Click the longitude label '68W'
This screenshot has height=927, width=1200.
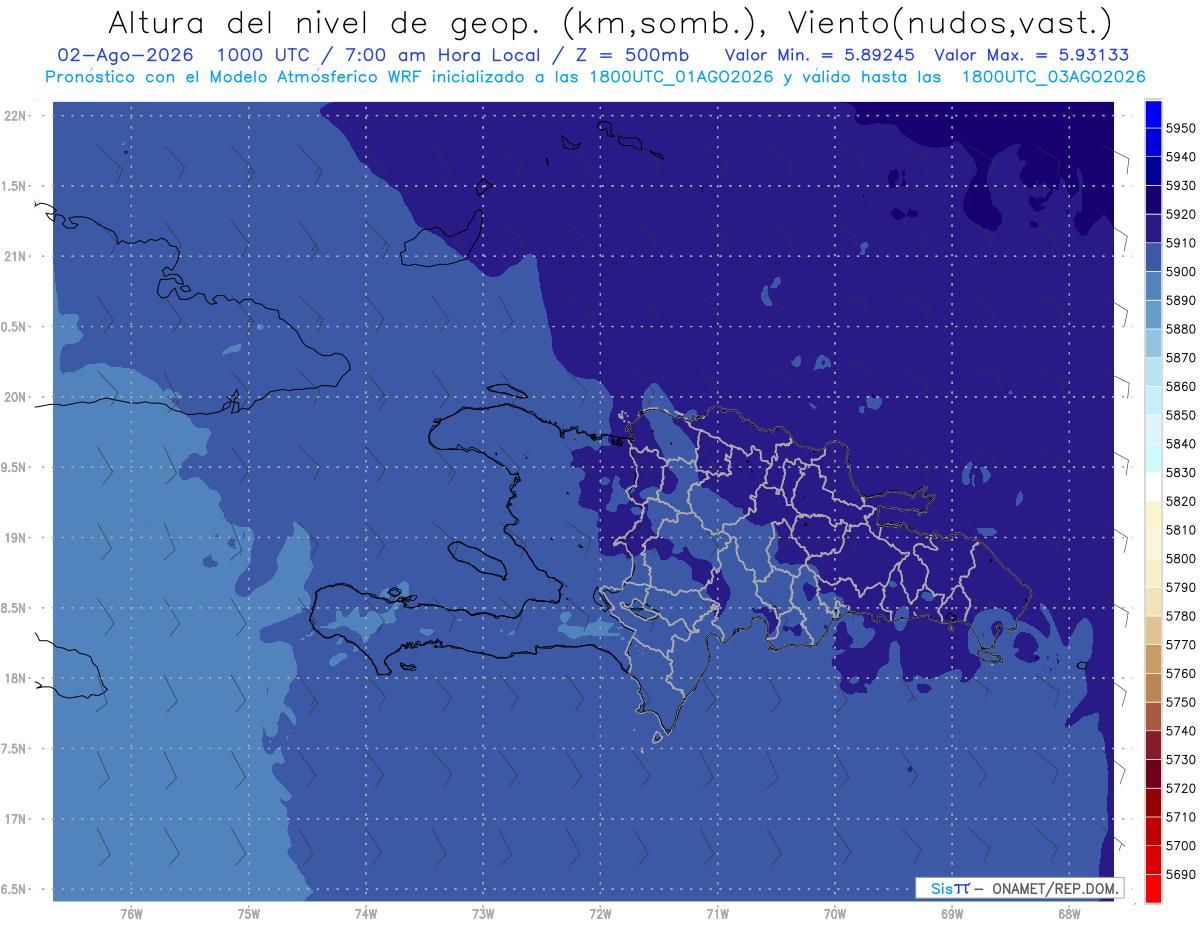tap(1068, 914)
